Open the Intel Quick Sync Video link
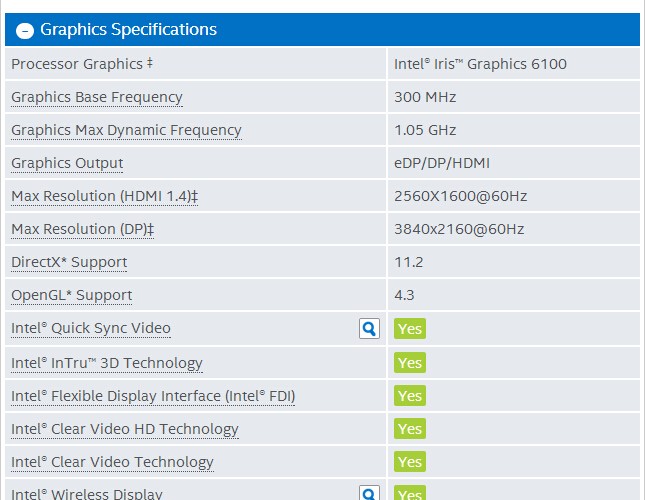The height and width of the screenshot is (500, 646). [91, 328]
